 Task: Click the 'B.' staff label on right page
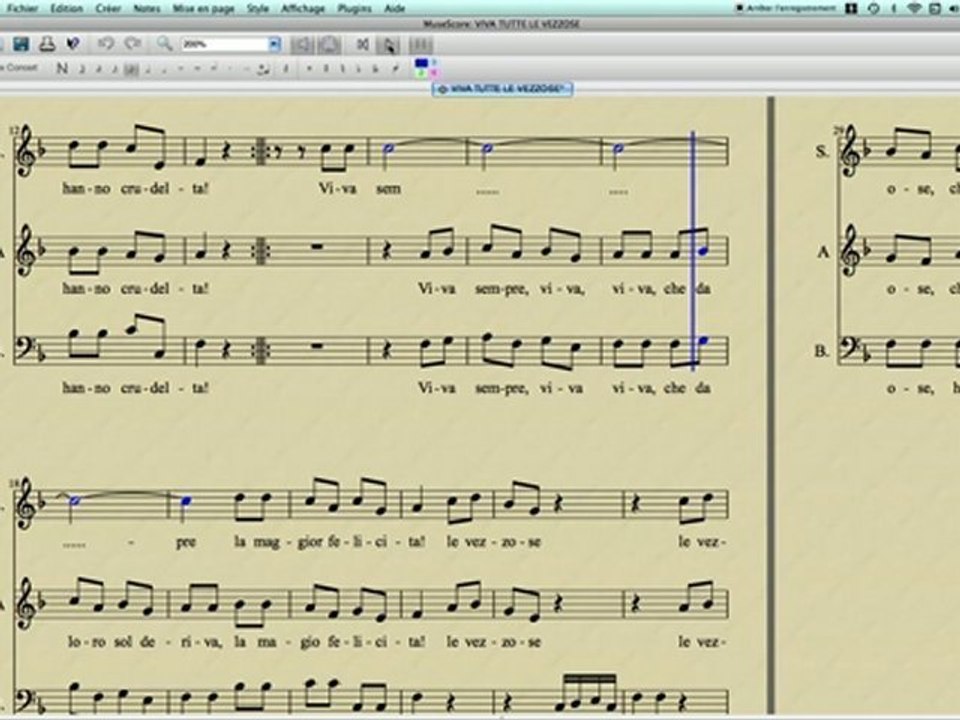(822, 351)
